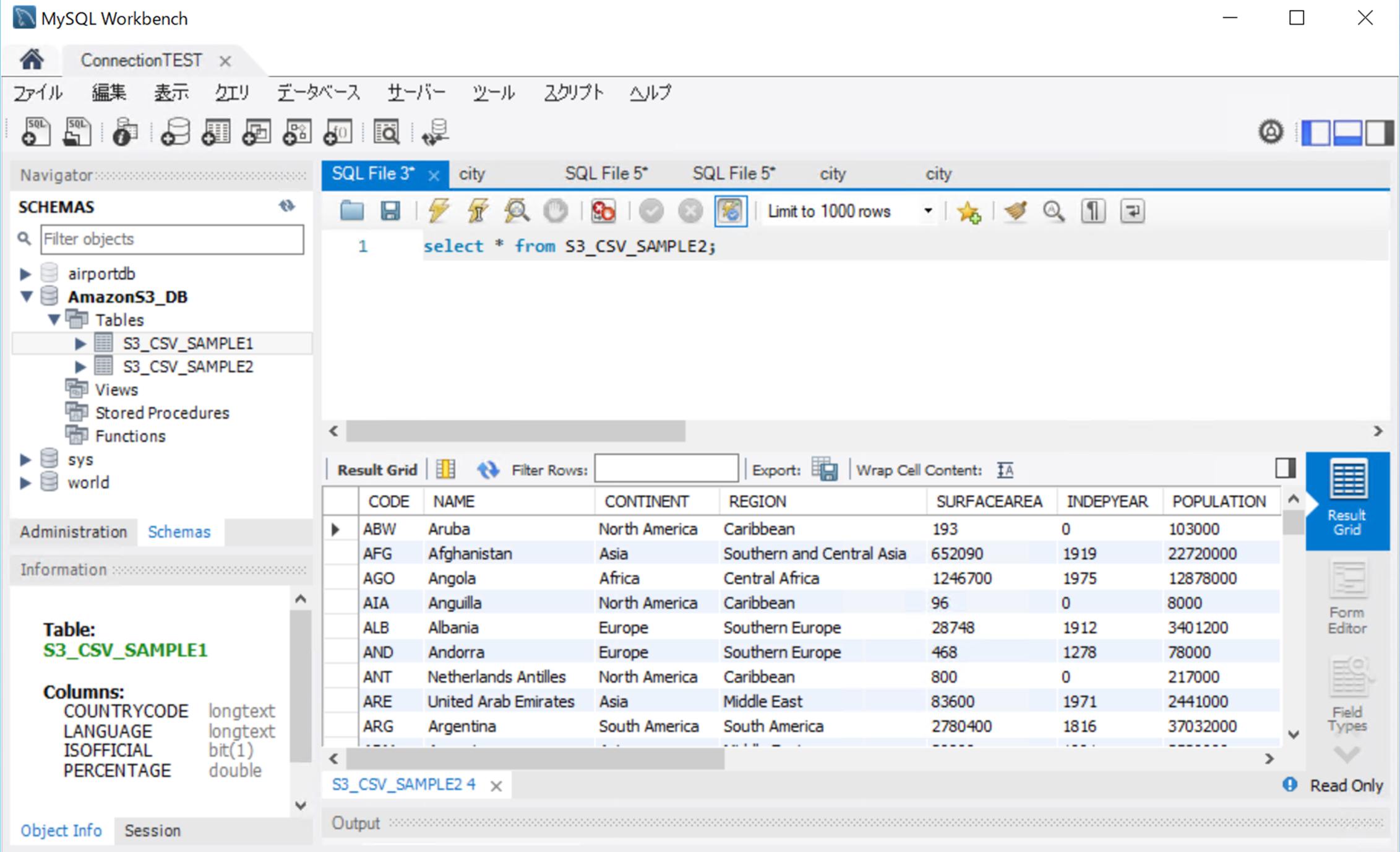1400x852 pixels.
Task: Show more result panel options chevron
Action: (1347, 754)
